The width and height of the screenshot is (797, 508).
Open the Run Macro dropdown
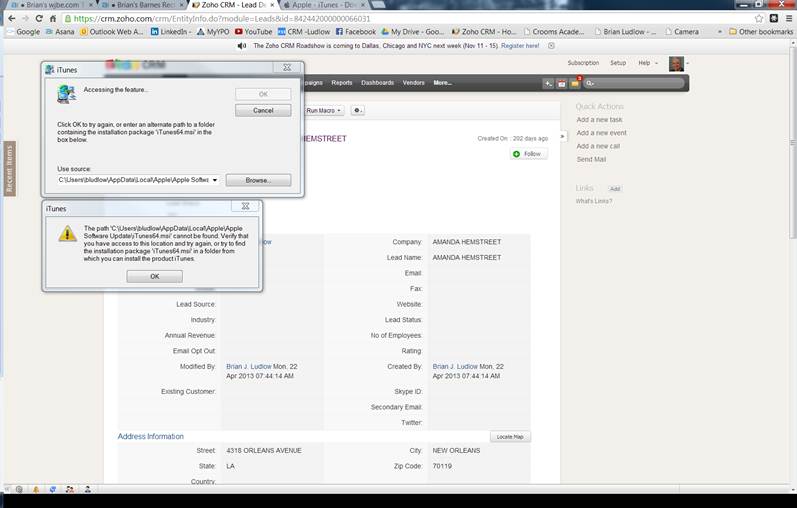coord(324,110)
